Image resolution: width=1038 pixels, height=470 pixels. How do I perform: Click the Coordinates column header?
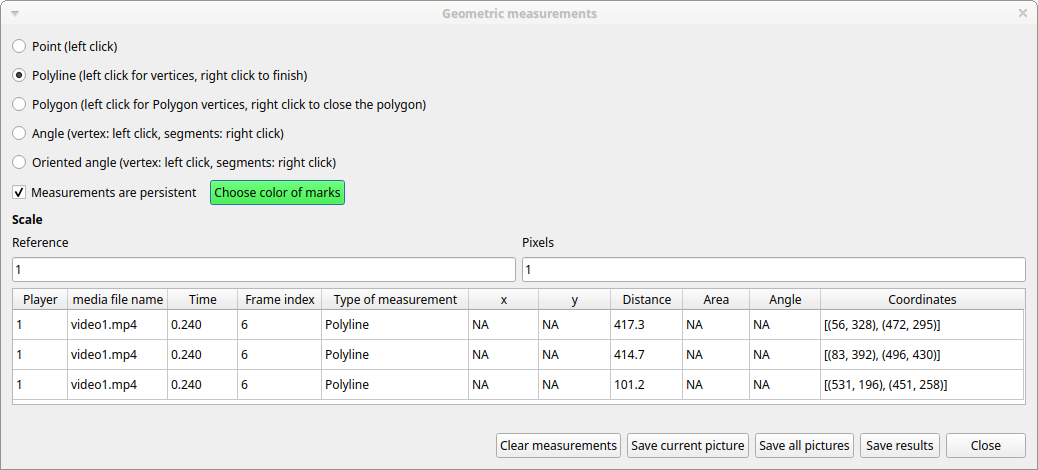click(922, 300)
